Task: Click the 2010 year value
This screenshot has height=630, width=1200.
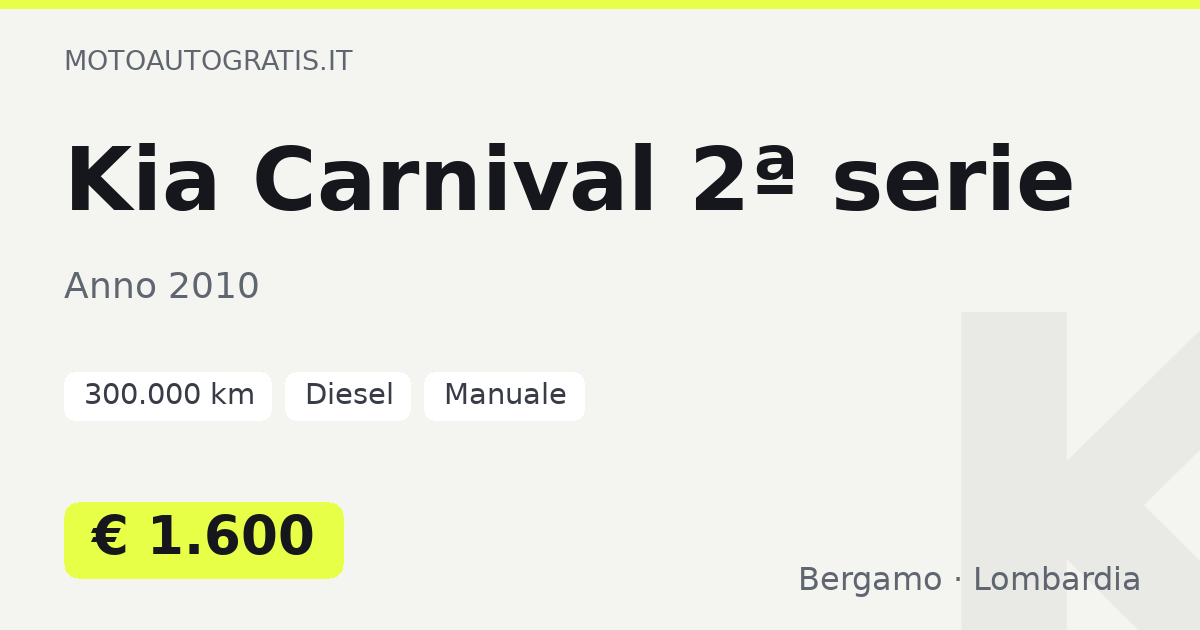Action: click(x=214, y=286)
